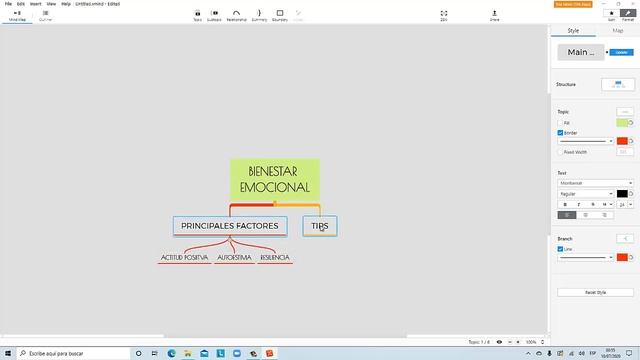
Task: Toggle italic text formatting
Action: tap(579, 204)
